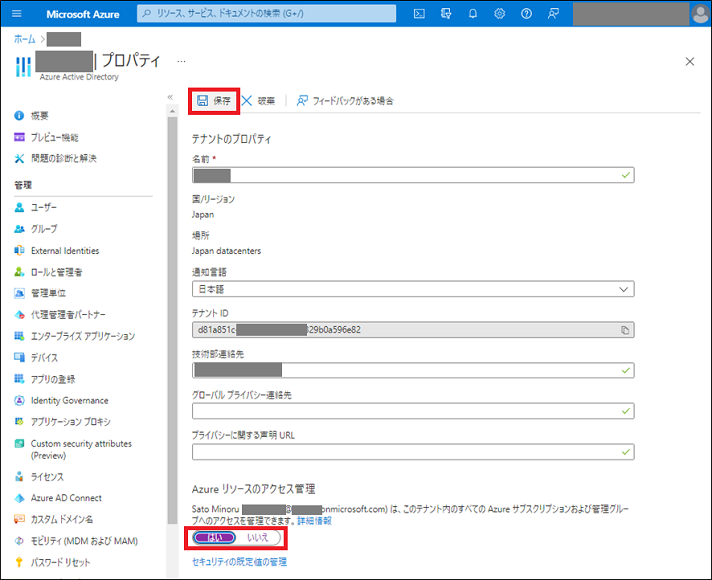This screenshot has height=580, width=712.
Task: Expand the 通知言語 dropdown
Action: click(413, 289)
